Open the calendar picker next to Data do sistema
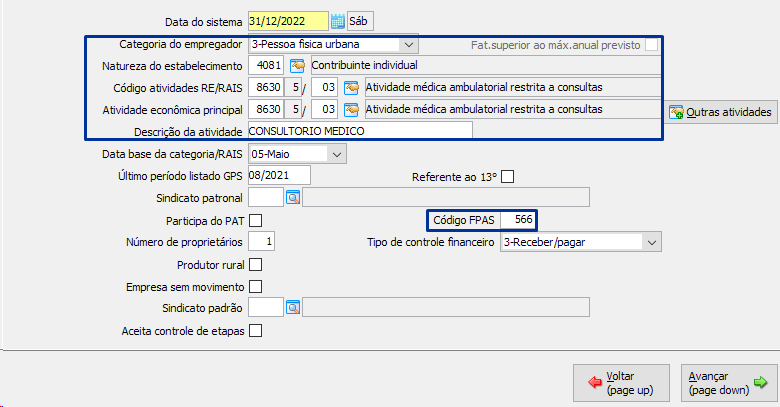Screen dimensions: 780x407 tap(338, 21)
